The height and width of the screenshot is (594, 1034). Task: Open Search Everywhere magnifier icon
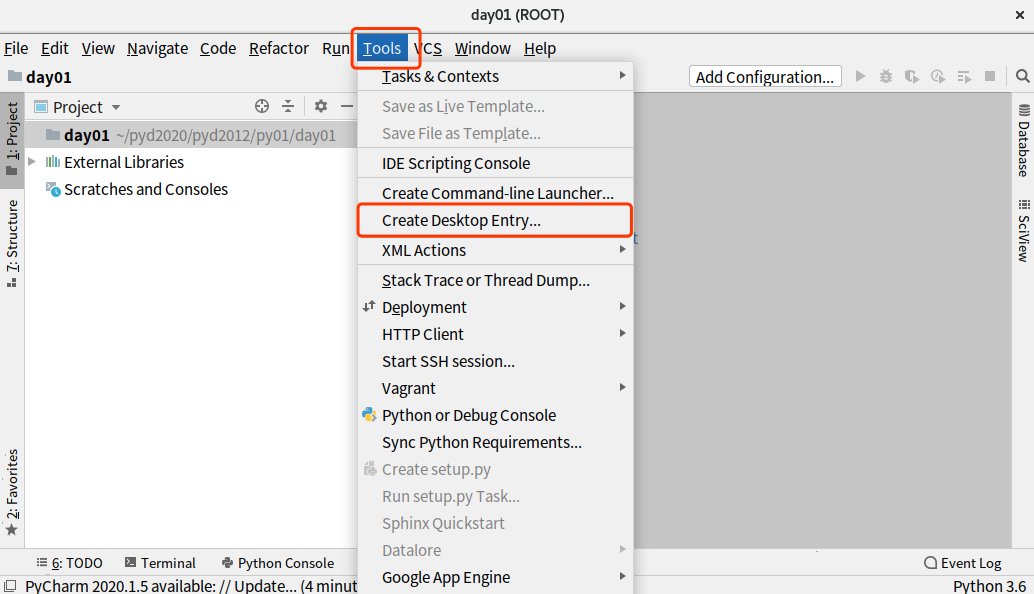click(1023, 76)
